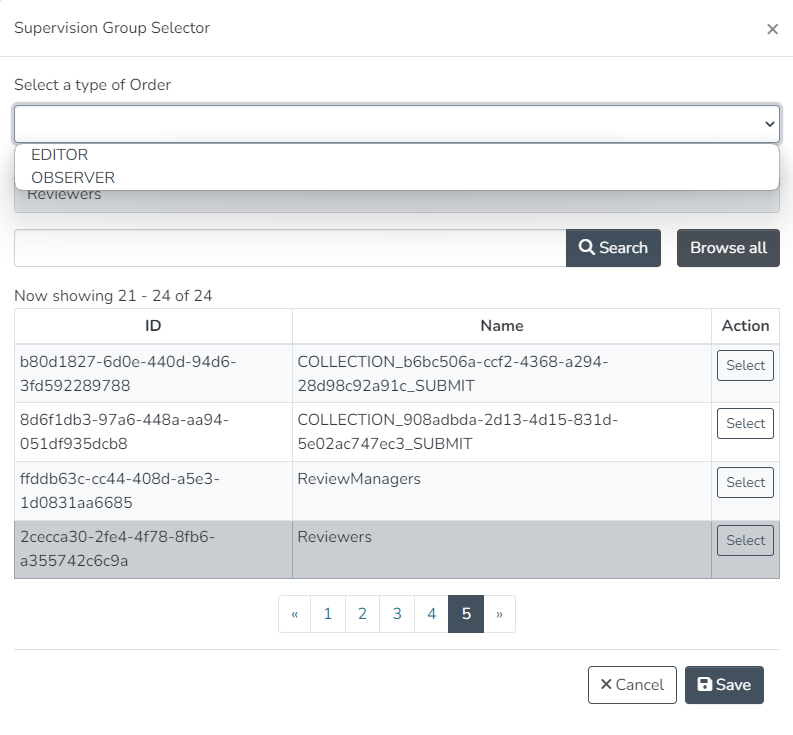Jump to page 2 of results
This screenshot has width=793, height=735.
click(362, 614)
